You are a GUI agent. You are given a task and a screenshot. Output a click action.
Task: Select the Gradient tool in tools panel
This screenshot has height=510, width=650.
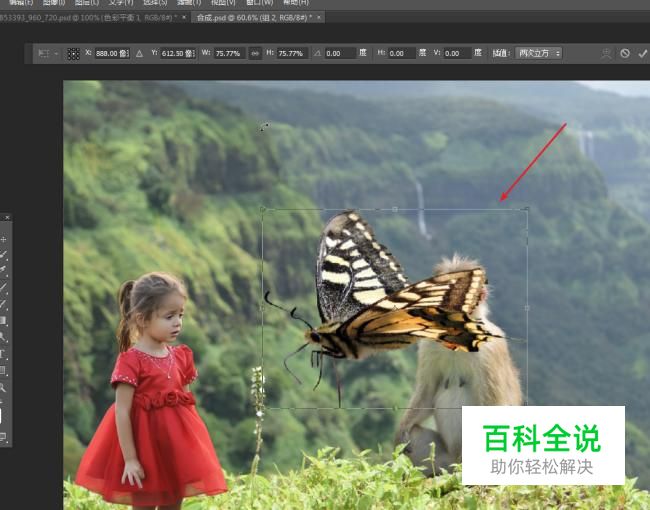click(x=2, y=320)
